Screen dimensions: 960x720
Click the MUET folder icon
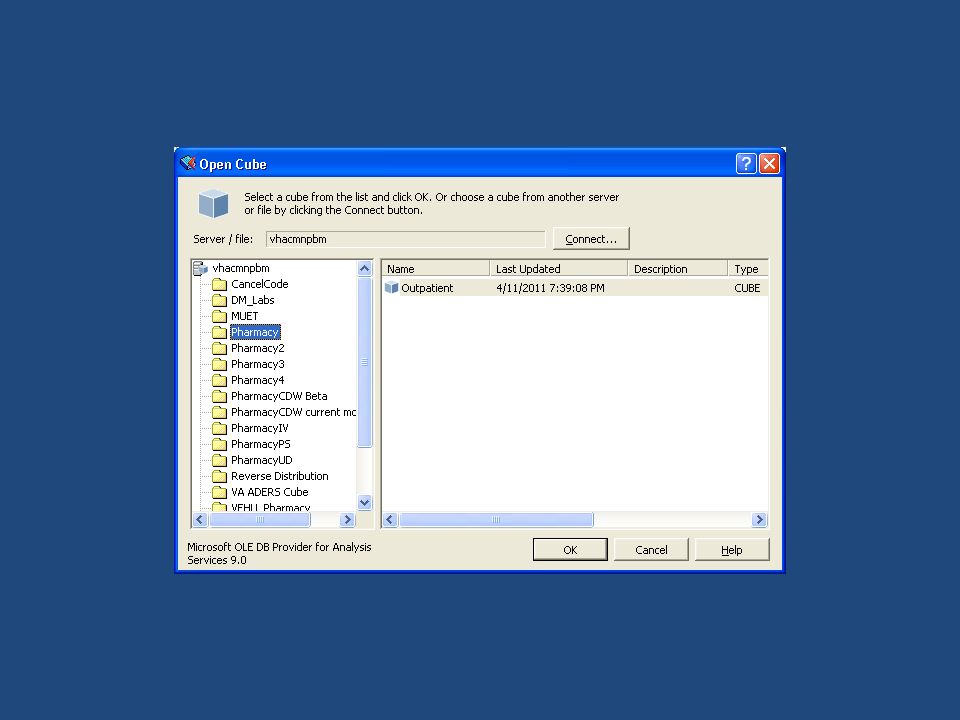(x=219, y=317)
